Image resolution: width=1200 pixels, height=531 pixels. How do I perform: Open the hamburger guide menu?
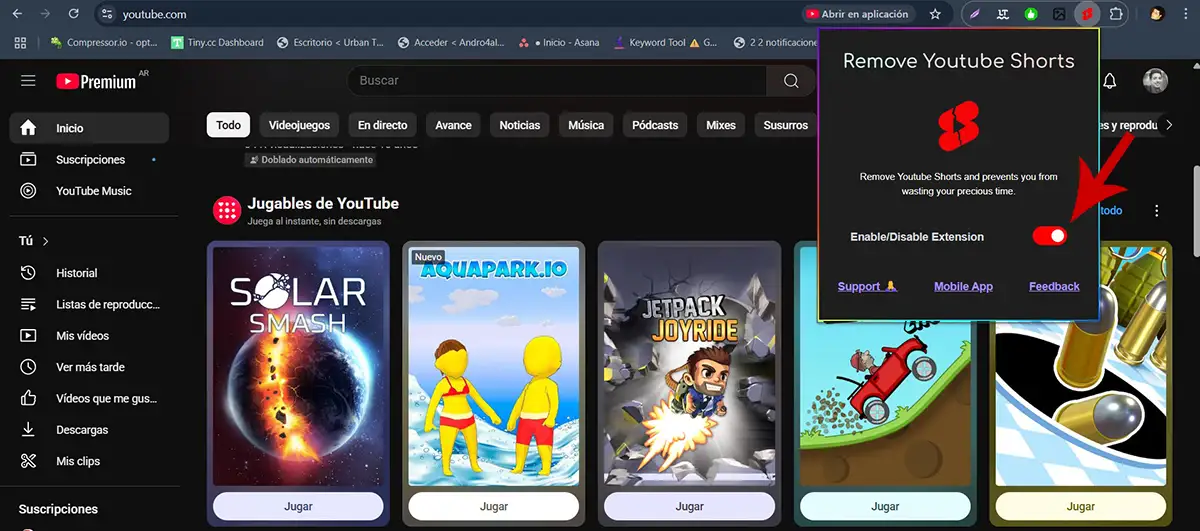28,81
